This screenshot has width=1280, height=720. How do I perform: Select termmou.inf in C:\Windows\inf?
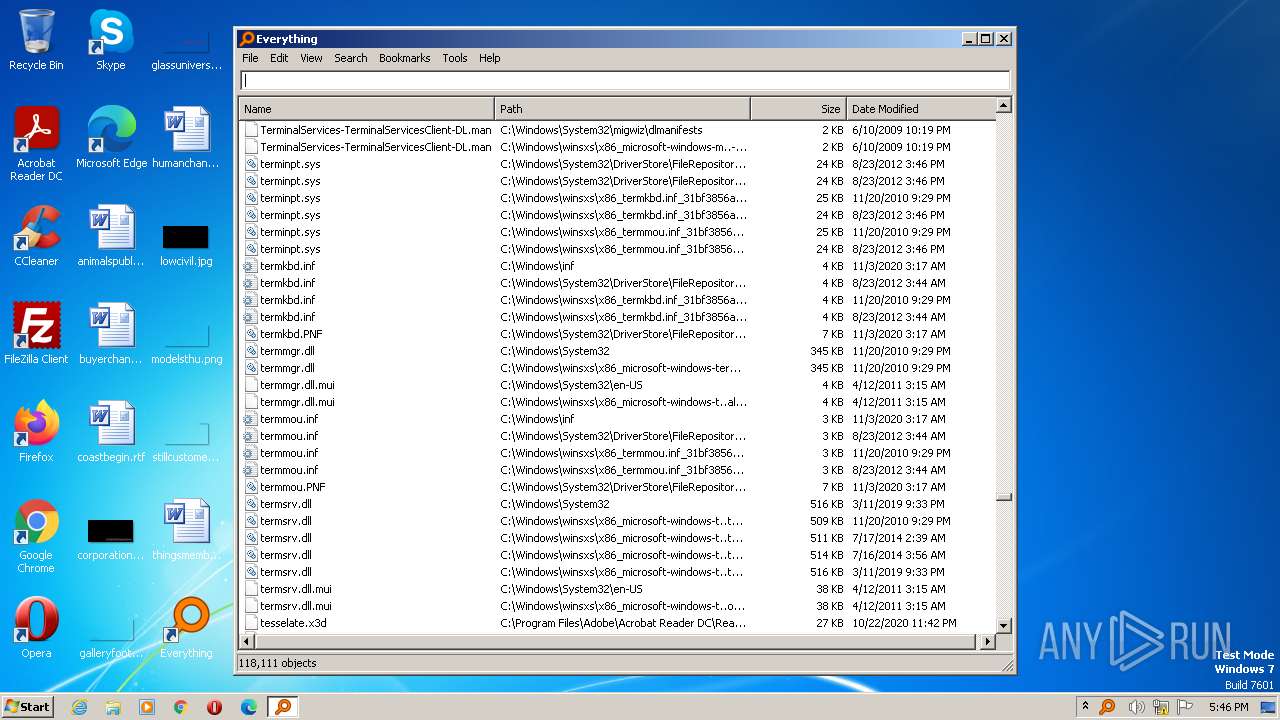click(618, 419)
